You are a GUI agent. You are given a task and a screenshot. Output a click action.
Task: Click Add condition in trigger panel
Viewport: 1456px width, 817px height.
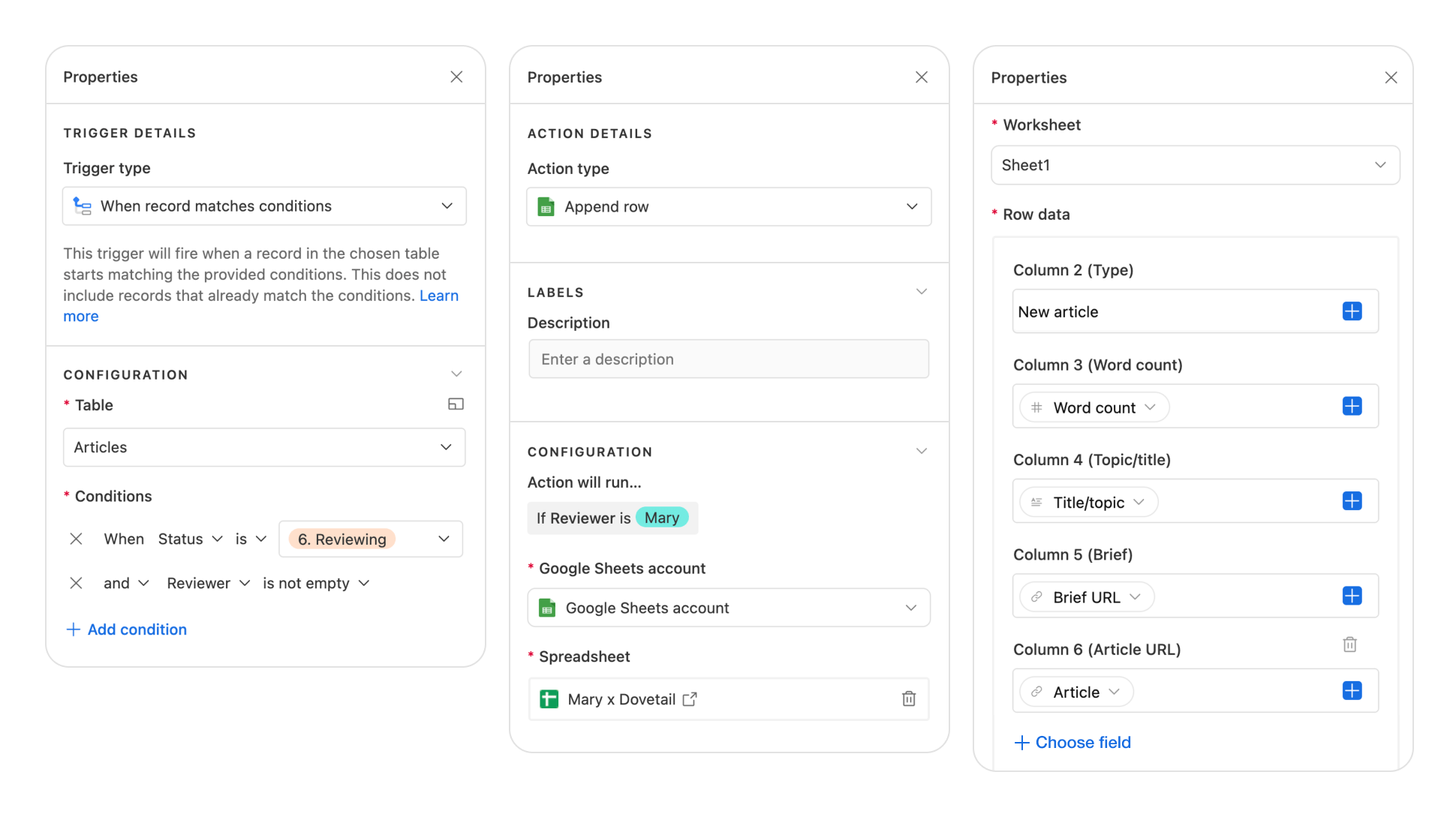(125, 629)
